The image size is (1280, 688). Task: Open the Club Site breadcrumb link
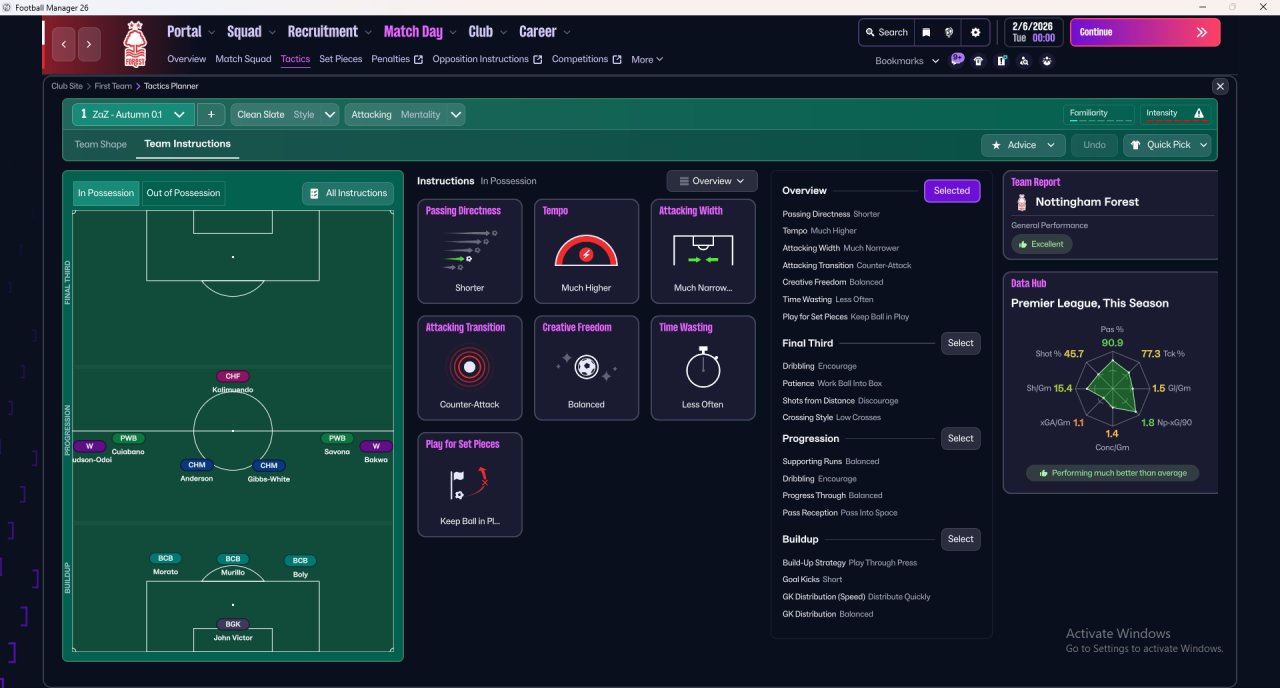tap(68, 86)
